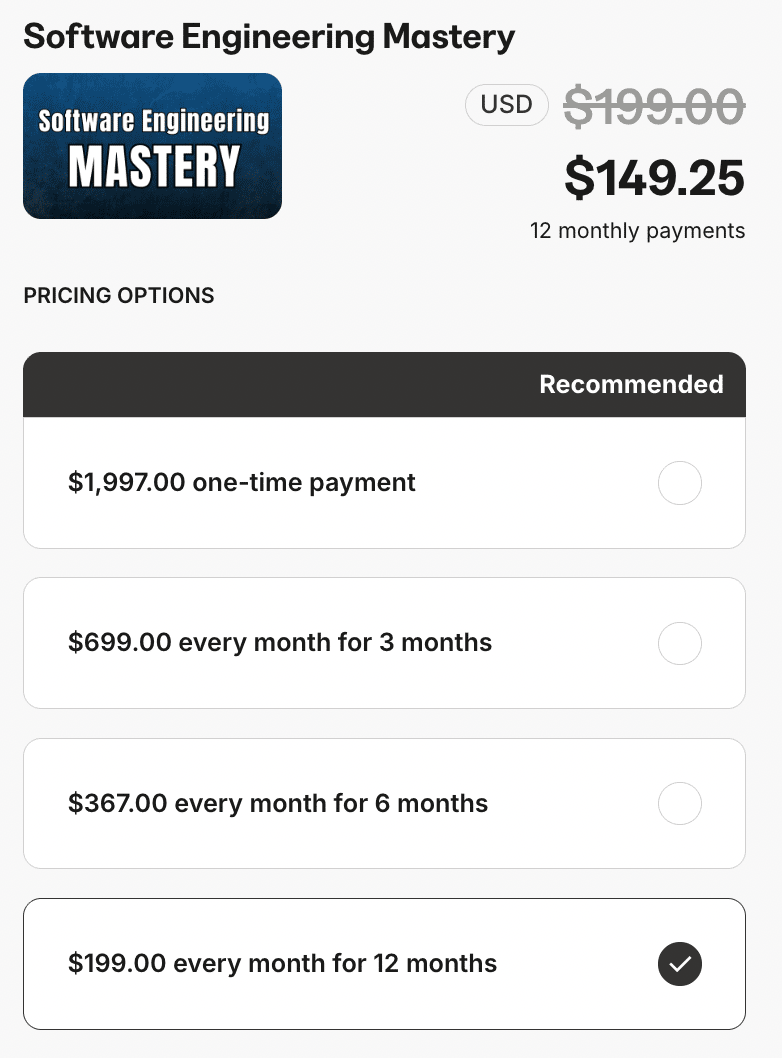This screenshot has height=1058, width=782.
Task: Click the PRICING OPTIONS heading
Action: [119, 296]
